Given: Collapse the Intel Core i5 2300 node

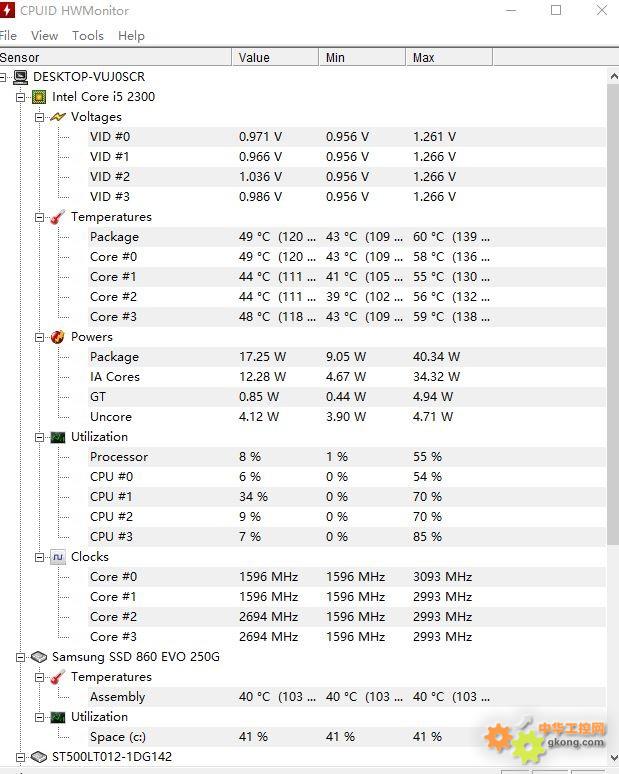Looking at the screenshot, I should tap(20, 97).
